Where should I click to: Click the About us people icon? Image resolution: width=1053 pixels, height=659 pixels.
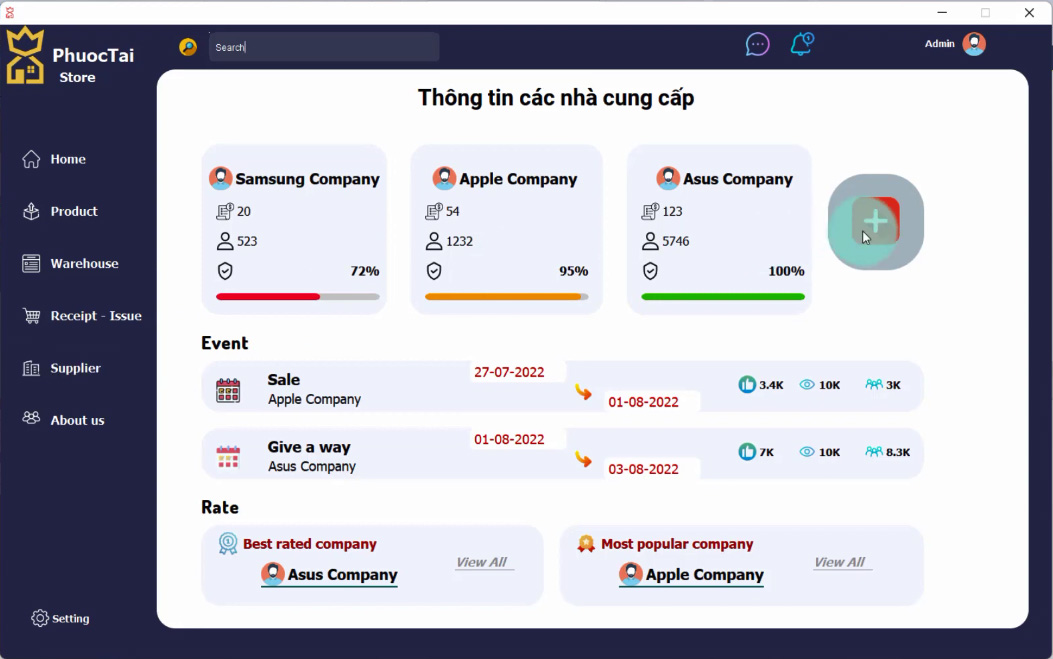[x=31, y=418]
